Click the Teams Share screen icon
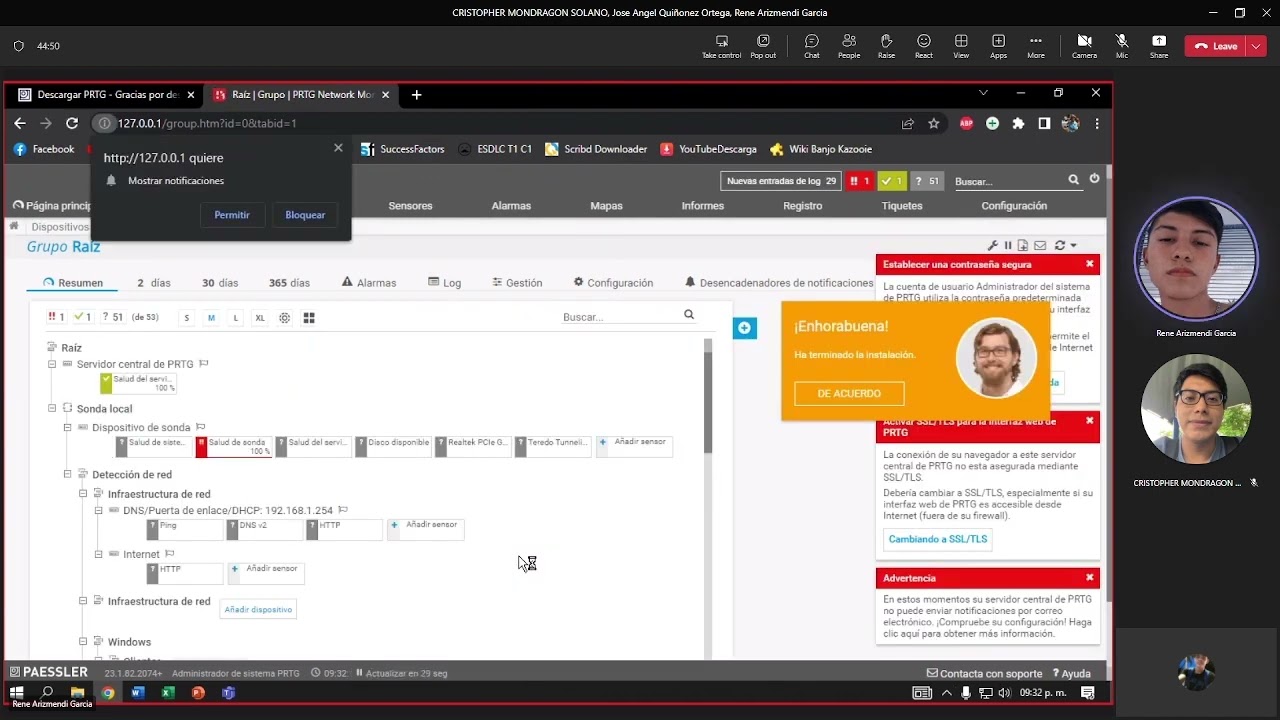The width and height of the screenshot is (1280, 720). point(1159,45)
